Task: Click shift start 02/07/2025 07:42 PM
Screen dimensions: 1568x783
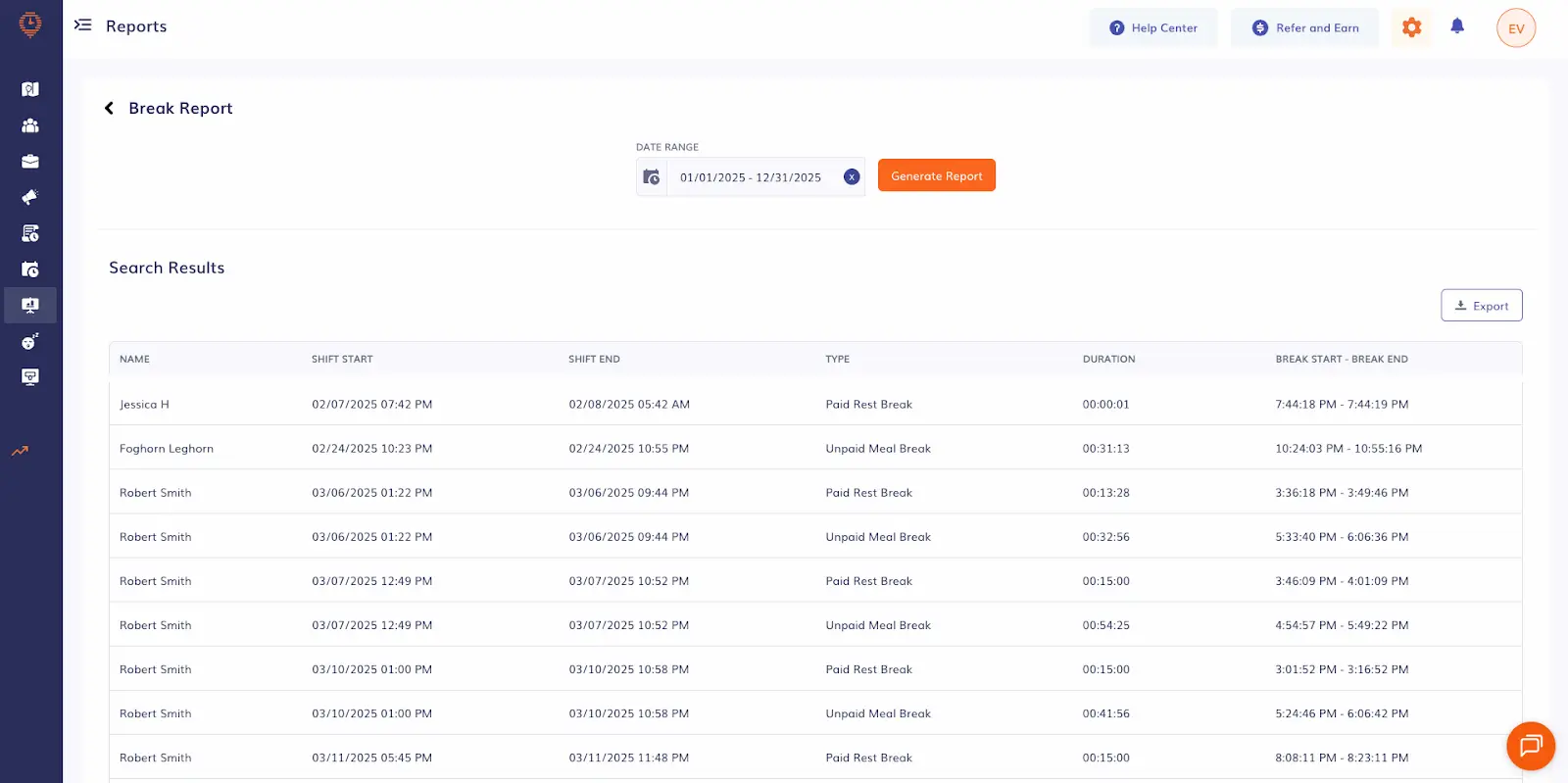Action: pyautogui.click(x=372, y=405)
